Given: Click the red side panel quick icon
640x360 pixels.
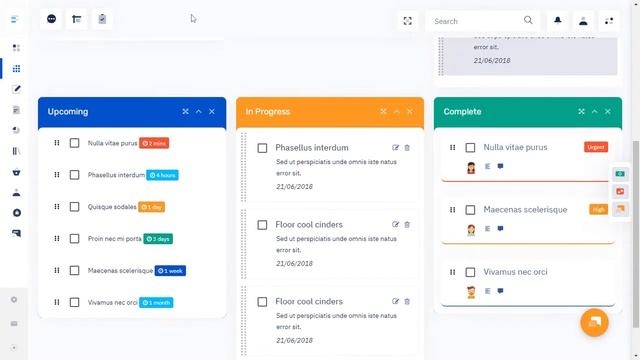Looking at the screenshot, I should tap(620, 191).
